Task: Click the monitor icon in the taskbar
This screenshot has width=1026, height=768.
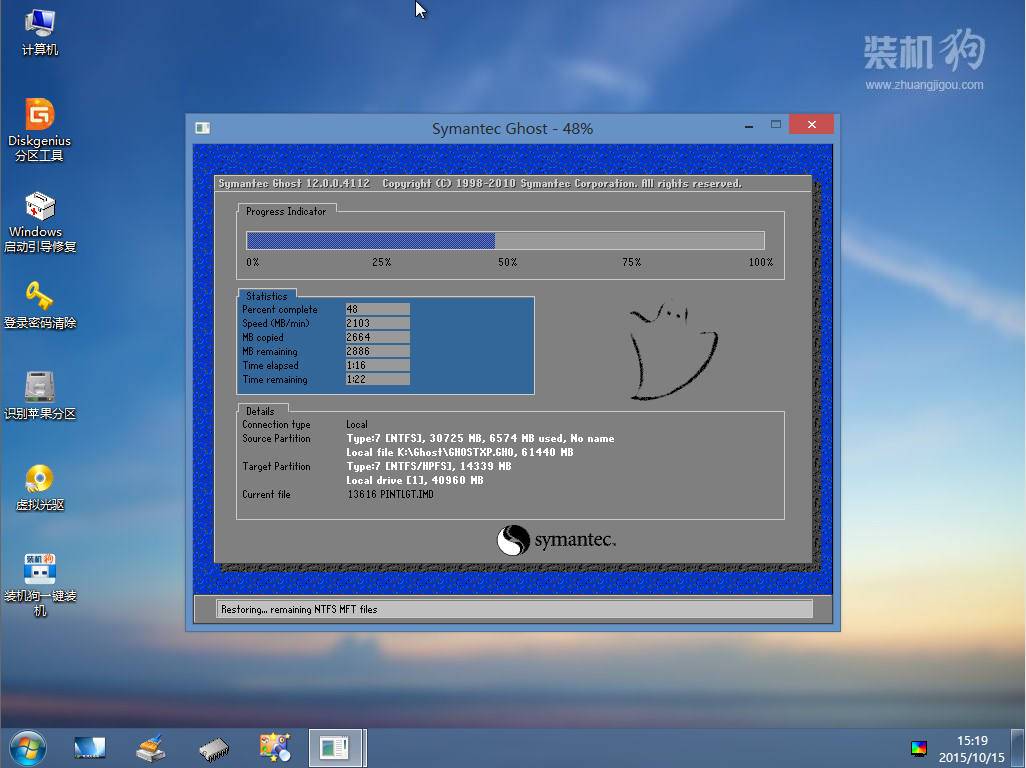Action: (x=90, y=747)
